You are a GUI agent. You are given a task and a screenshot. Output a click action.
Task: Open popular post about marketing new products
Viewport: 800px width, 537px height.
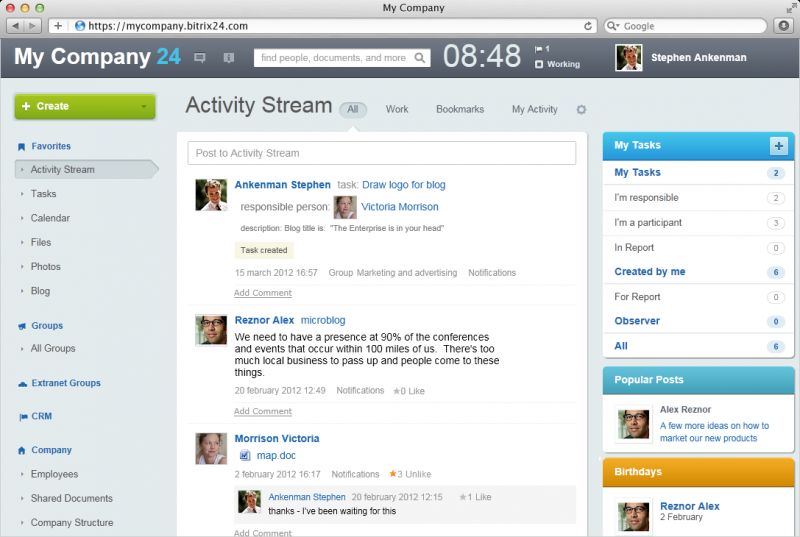coord(714,432)
